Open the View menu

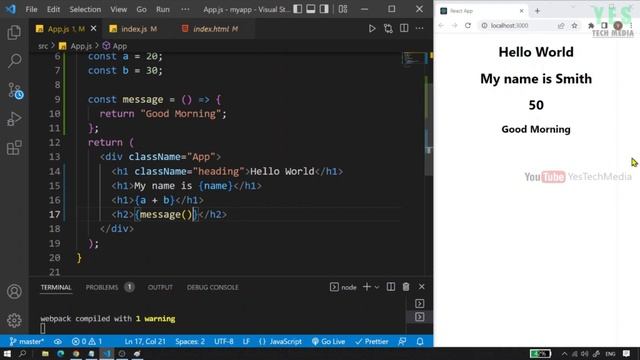pos(118,9)
